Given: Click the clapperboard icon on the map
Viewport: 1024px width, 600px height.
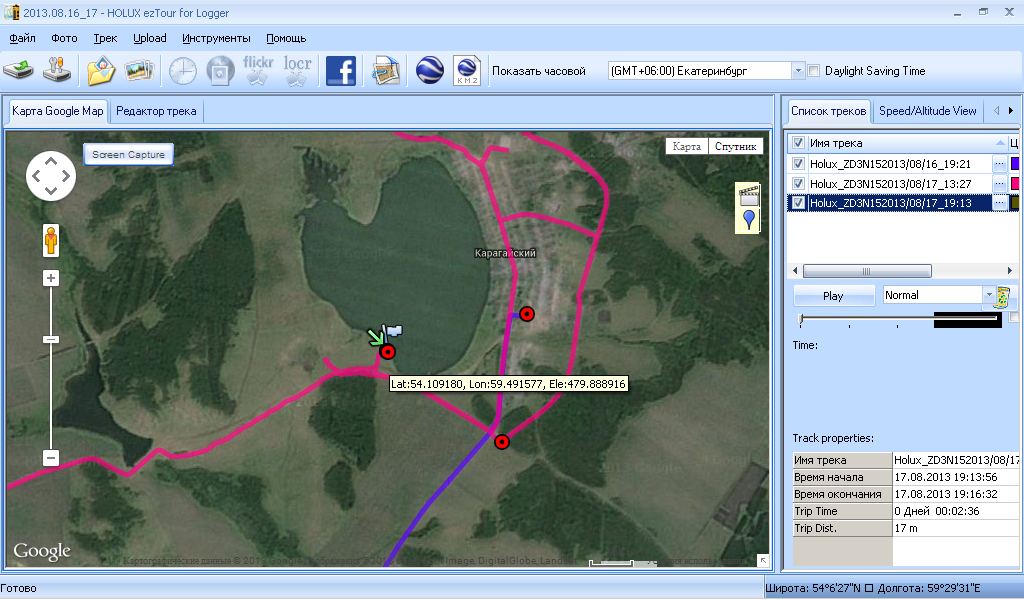Looking at the screenshot, I should (x=748, y=195).
